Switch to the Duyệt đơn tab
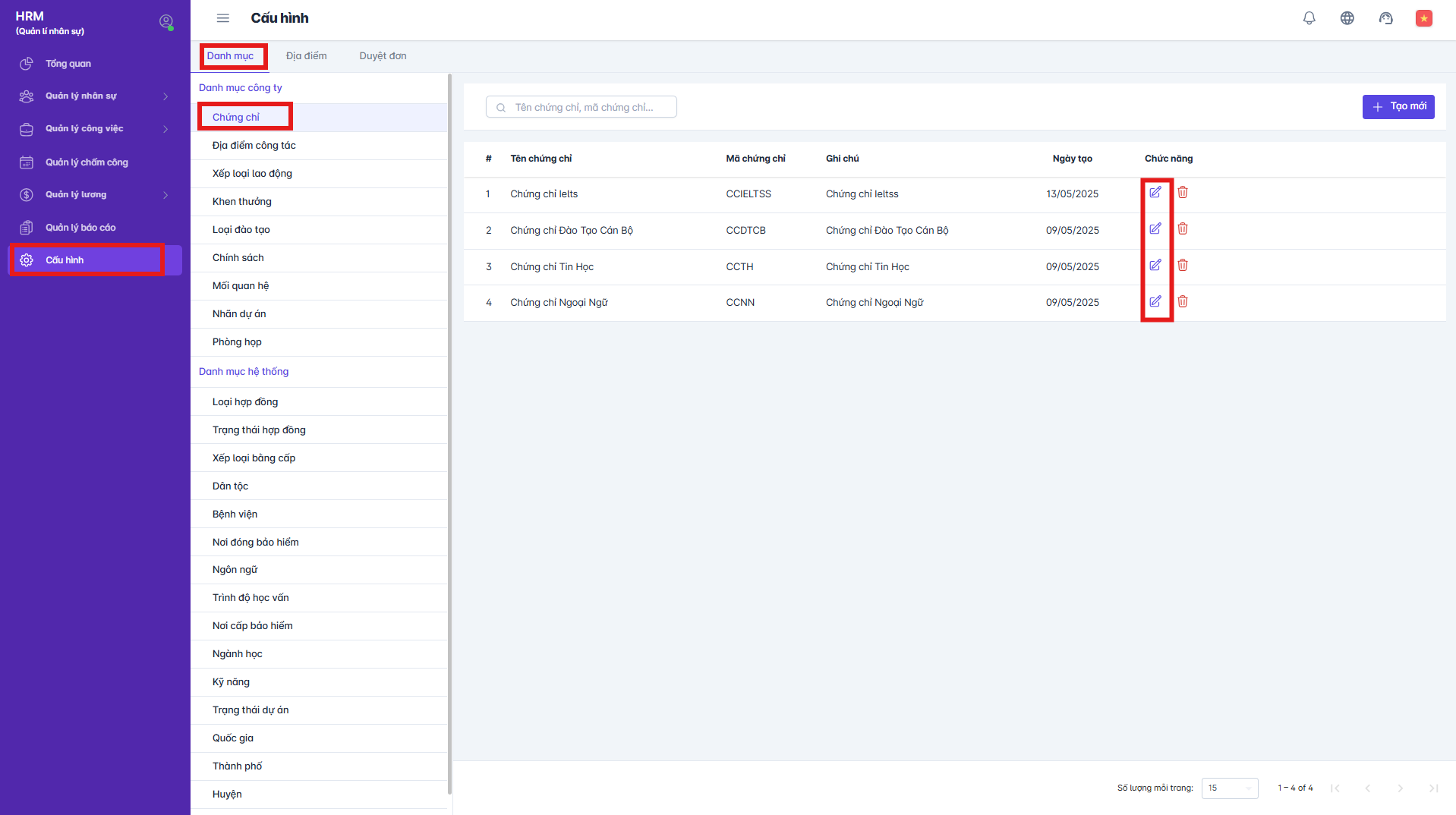This screenshot has width=1456, height=815. coord(383,56)
